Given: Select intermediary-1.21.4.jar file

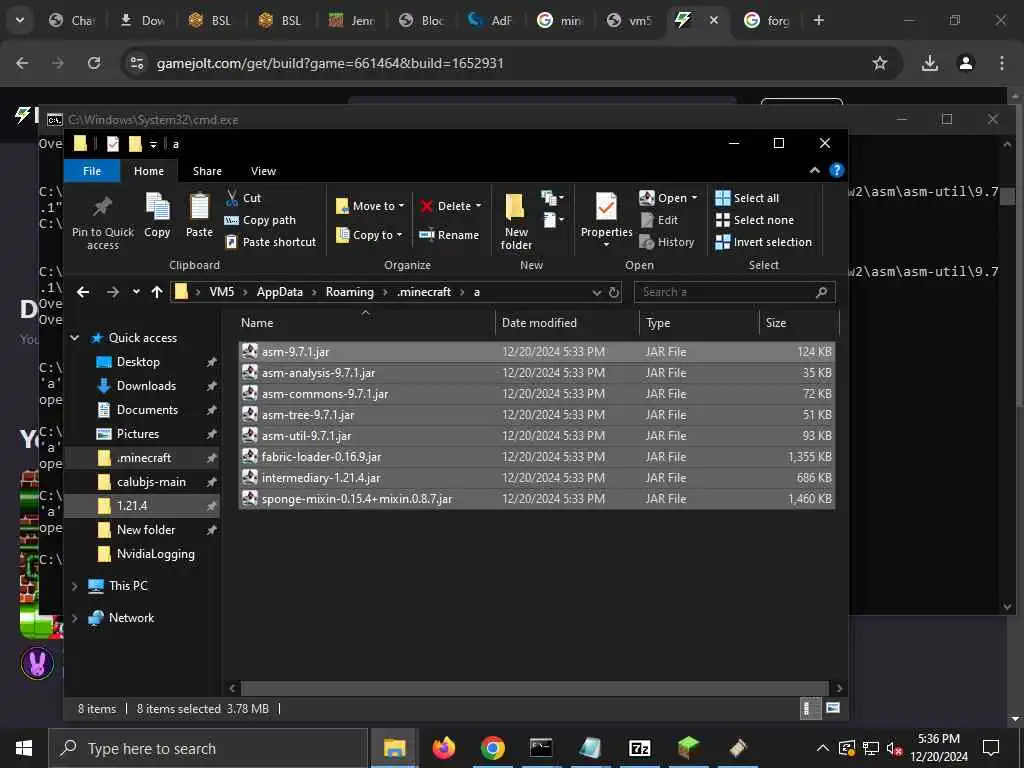Looking at the screenshot, I should (537, 478).
